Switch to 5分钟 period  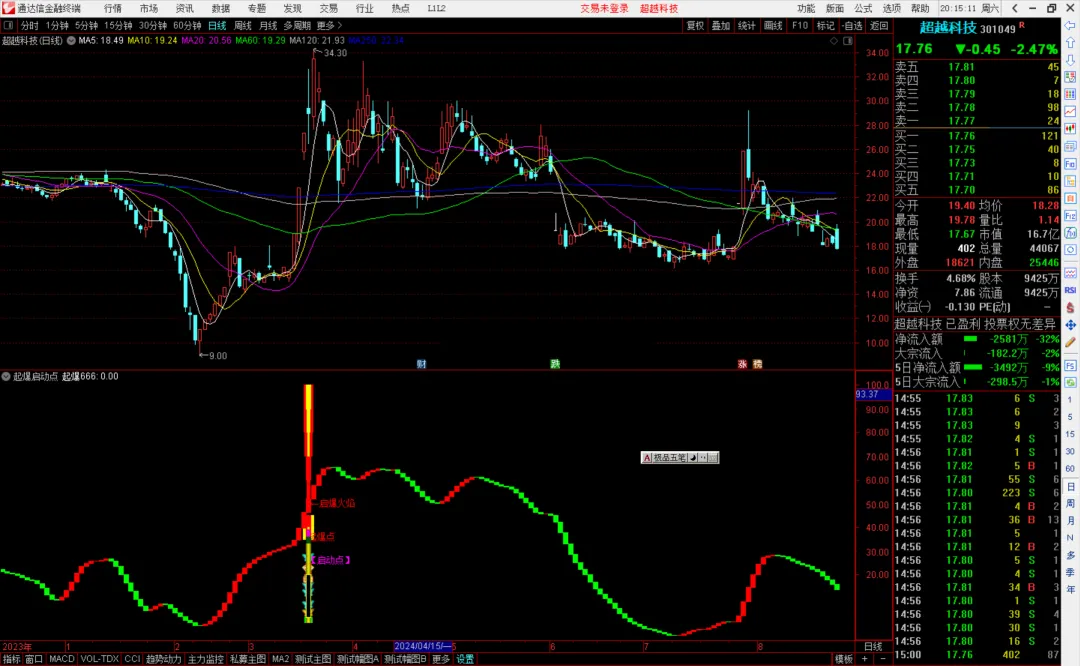pos(86,25)
